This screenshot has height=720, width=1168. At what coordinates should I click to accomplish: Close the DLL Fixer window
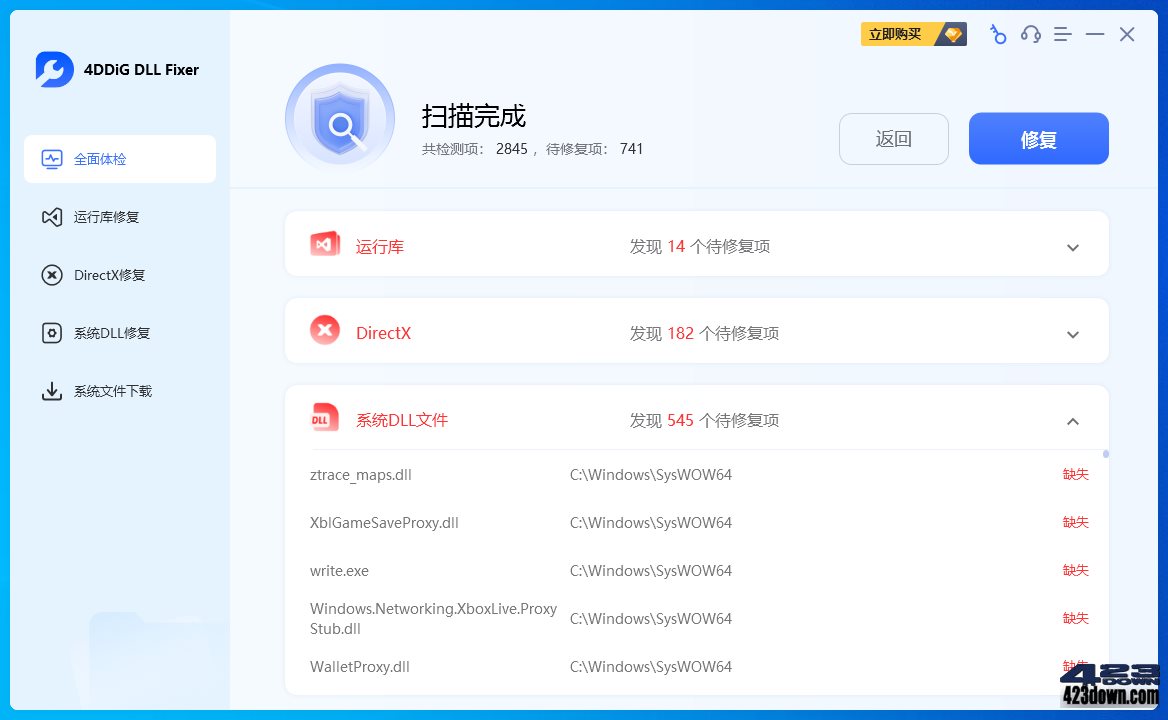(1127, 34)
